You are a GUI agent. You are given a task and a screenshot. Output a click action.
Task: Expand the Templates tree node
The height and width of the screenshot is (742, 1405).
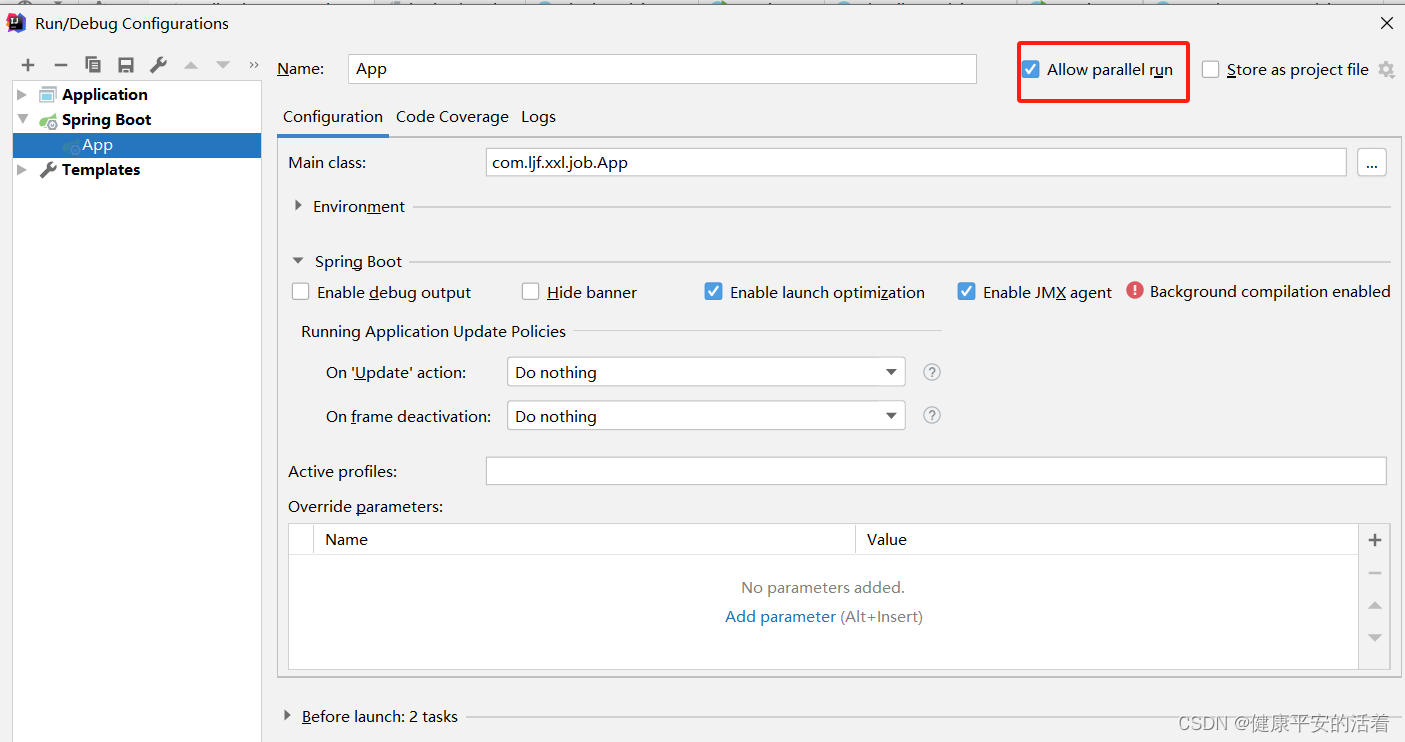pos(22,170)
